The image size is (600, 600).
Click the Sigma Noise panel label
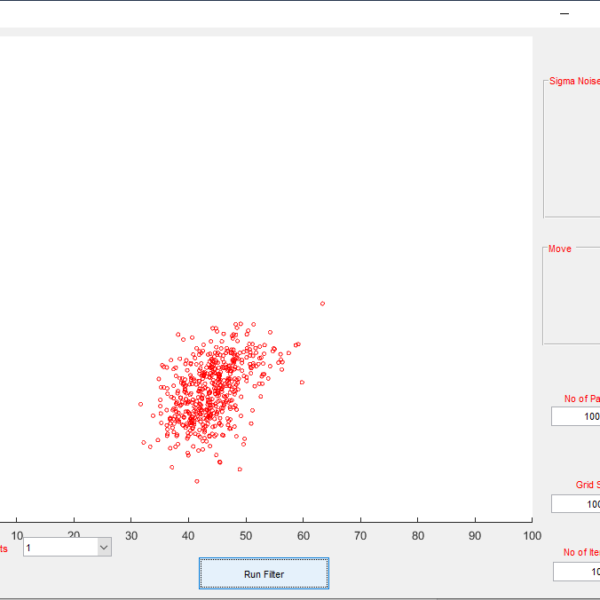(574, 81)
